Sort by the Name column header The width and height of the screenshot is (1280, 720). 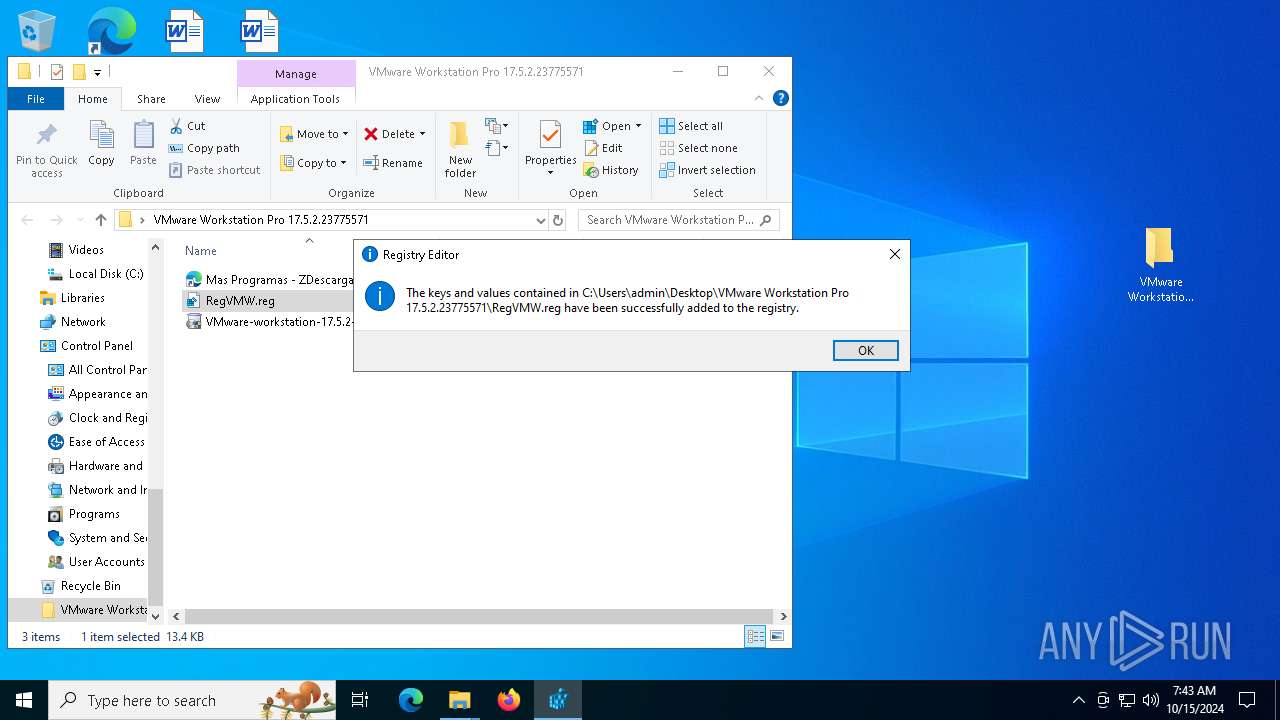[201, 251]
